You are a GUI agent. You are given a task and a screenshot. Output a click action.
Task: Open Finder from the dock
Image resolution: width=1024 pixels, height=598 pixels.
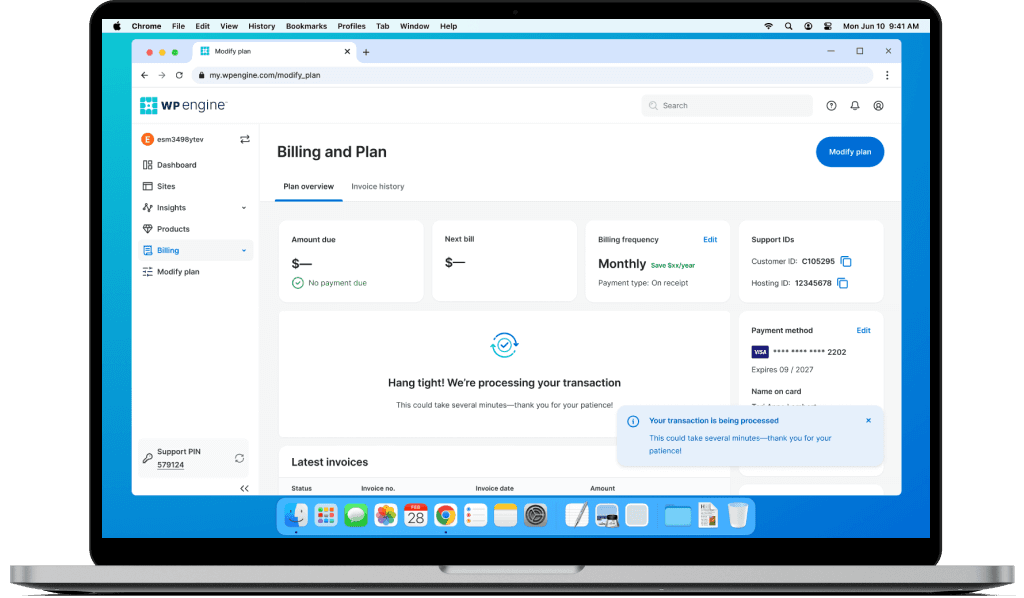pos(296,515)
